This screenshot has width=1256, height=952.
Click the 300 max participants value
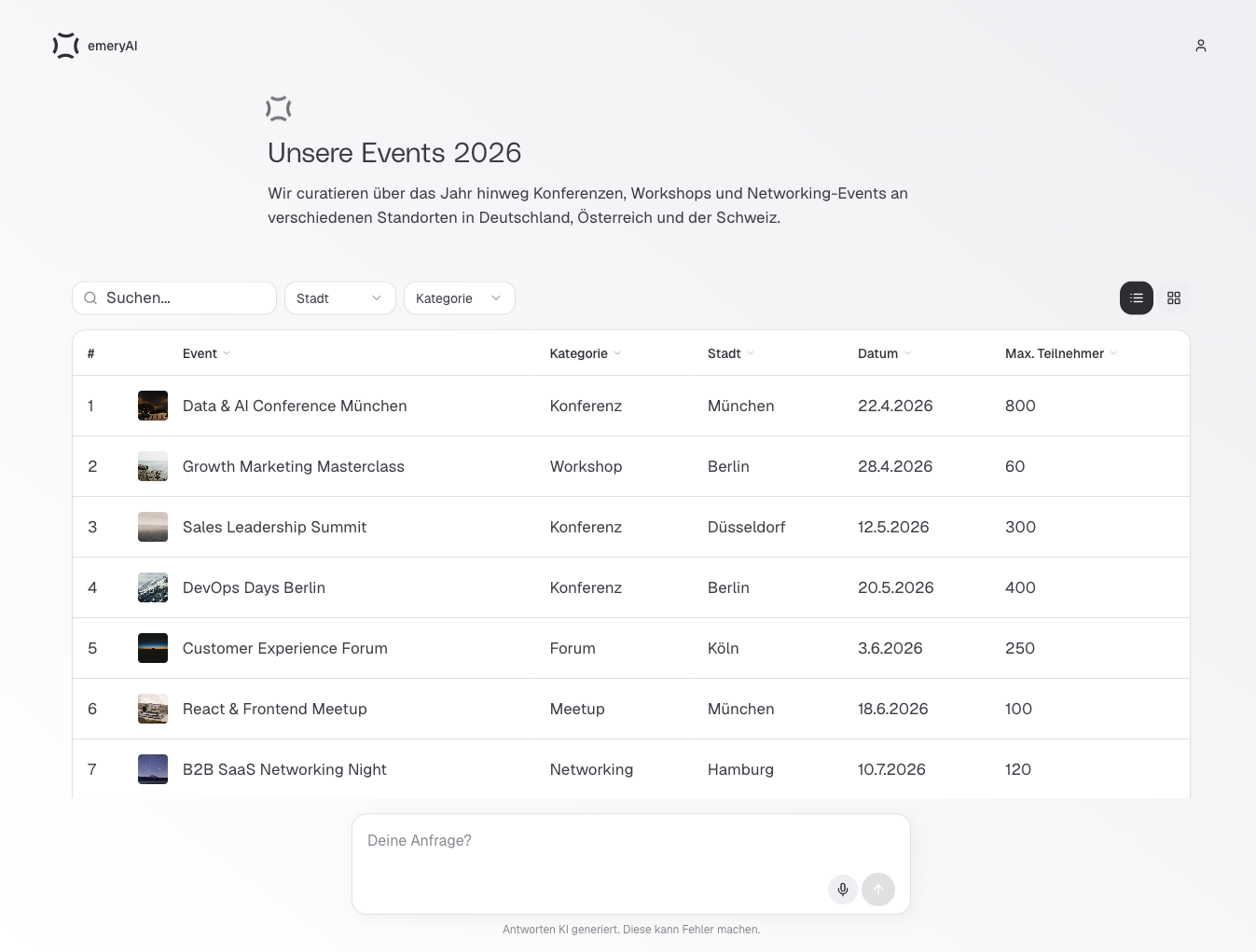(1020, 527)
